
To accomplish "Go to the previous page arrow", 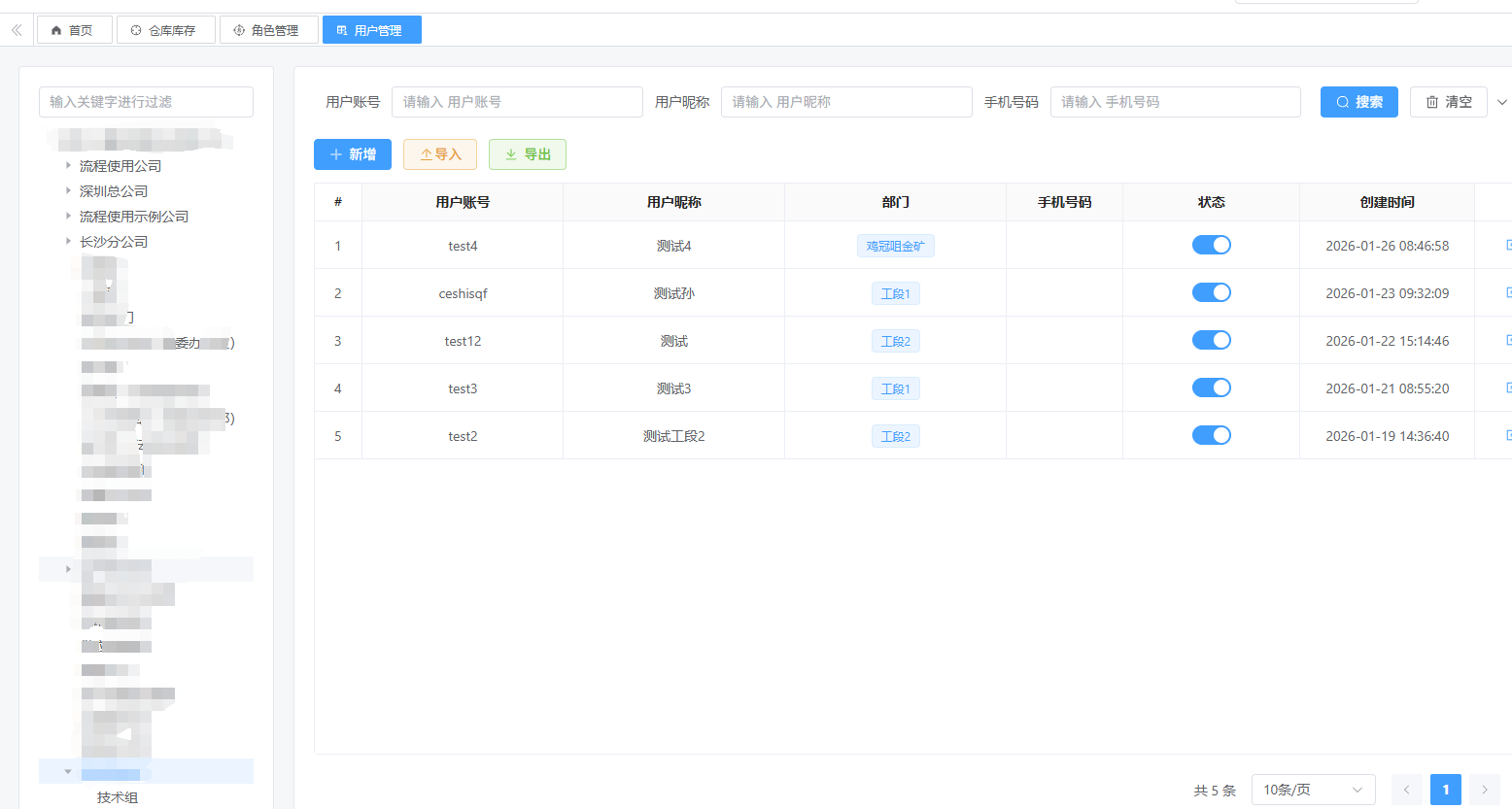I will (x=1406, y=790).
